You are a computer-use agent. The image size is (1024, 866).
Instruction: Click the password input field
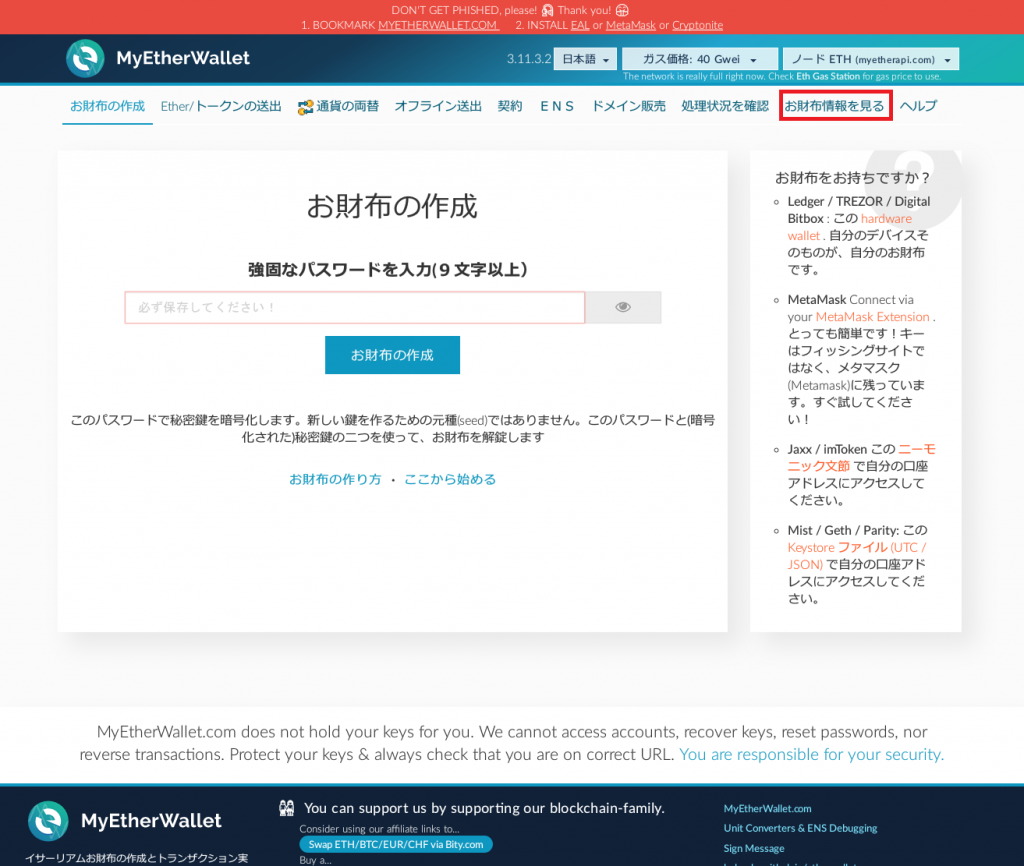354,307
